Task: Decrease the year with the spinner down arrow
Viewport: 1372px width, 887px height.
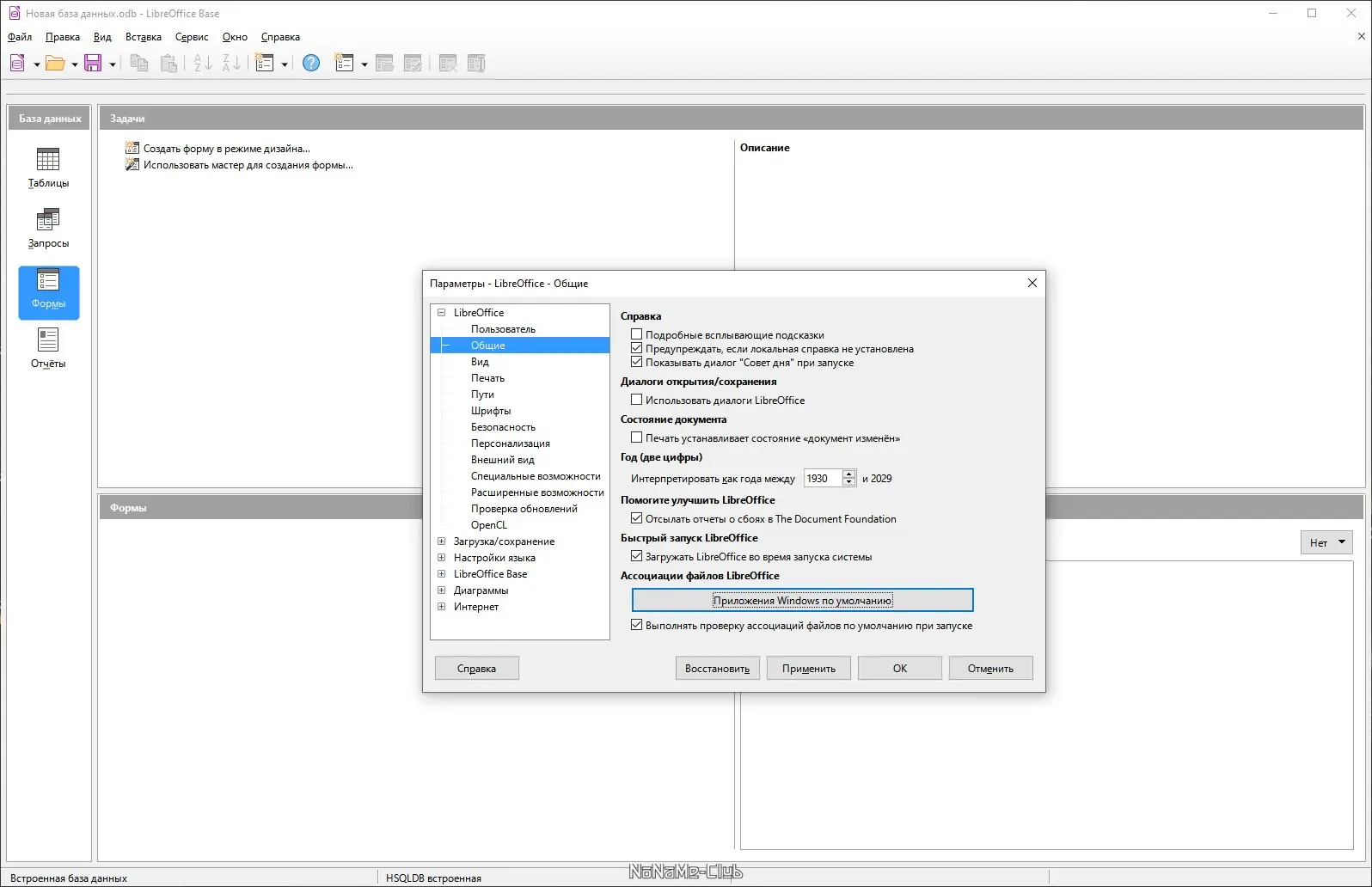Action: click(849, 483)
